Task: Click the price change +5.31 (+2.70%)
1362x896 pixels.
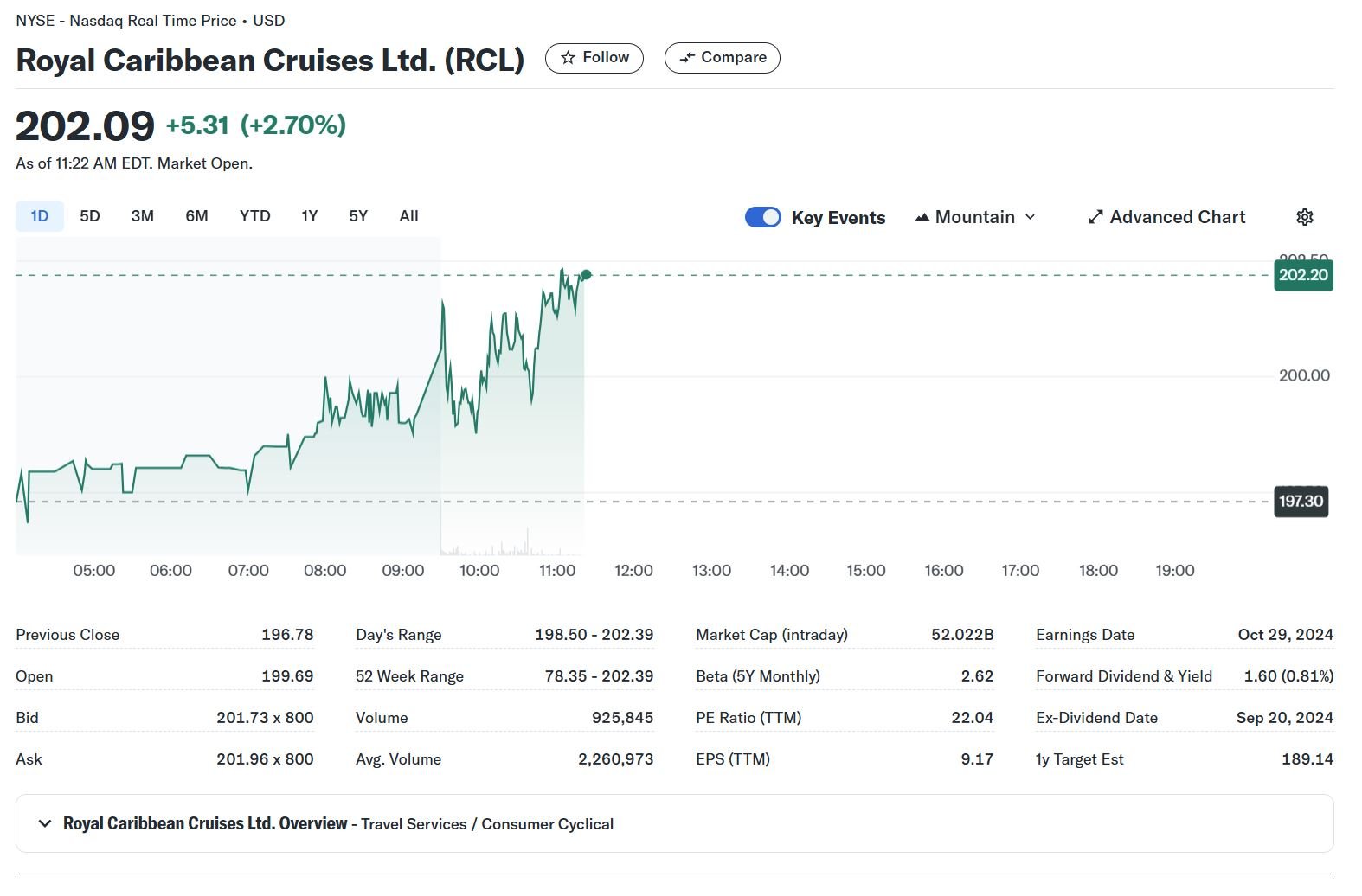Action: [256, 125]
